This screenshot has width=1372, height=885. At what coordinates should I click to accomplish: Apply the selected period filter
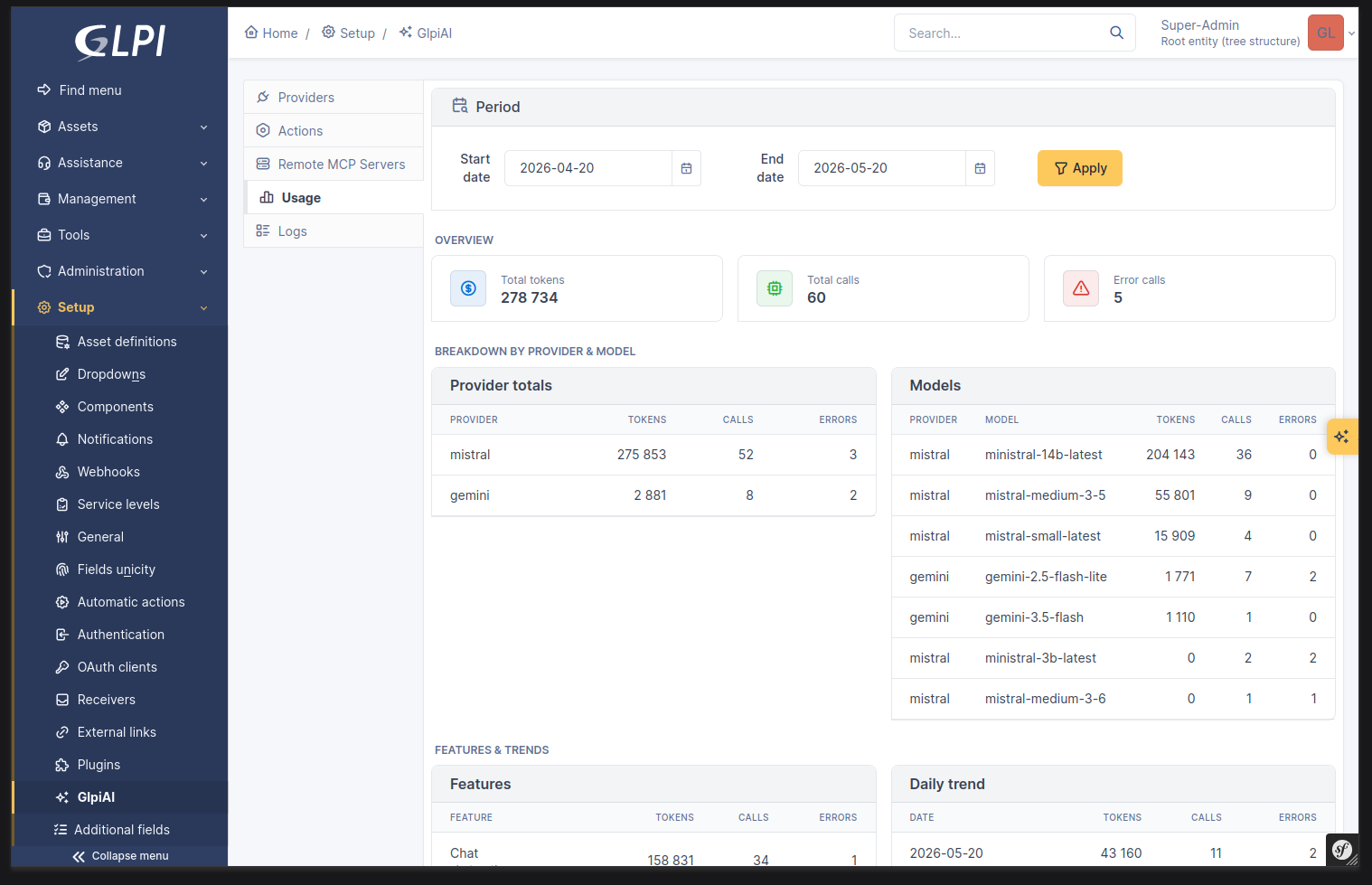click(1080, 168)
